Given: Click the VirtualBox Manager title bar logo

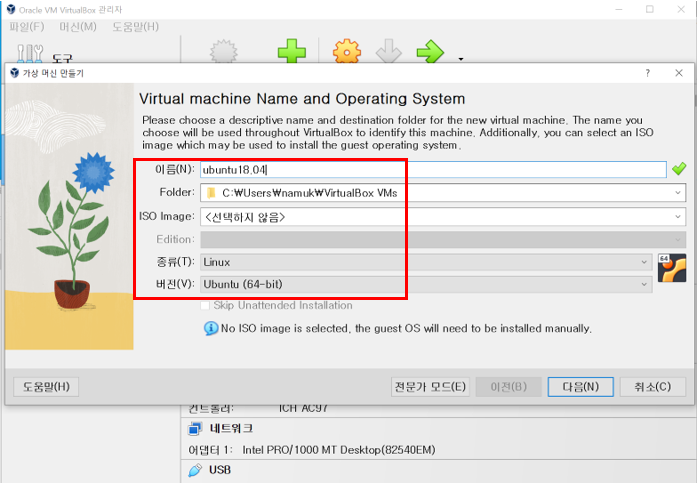Looking at the screenshot, I should point(11,9).
